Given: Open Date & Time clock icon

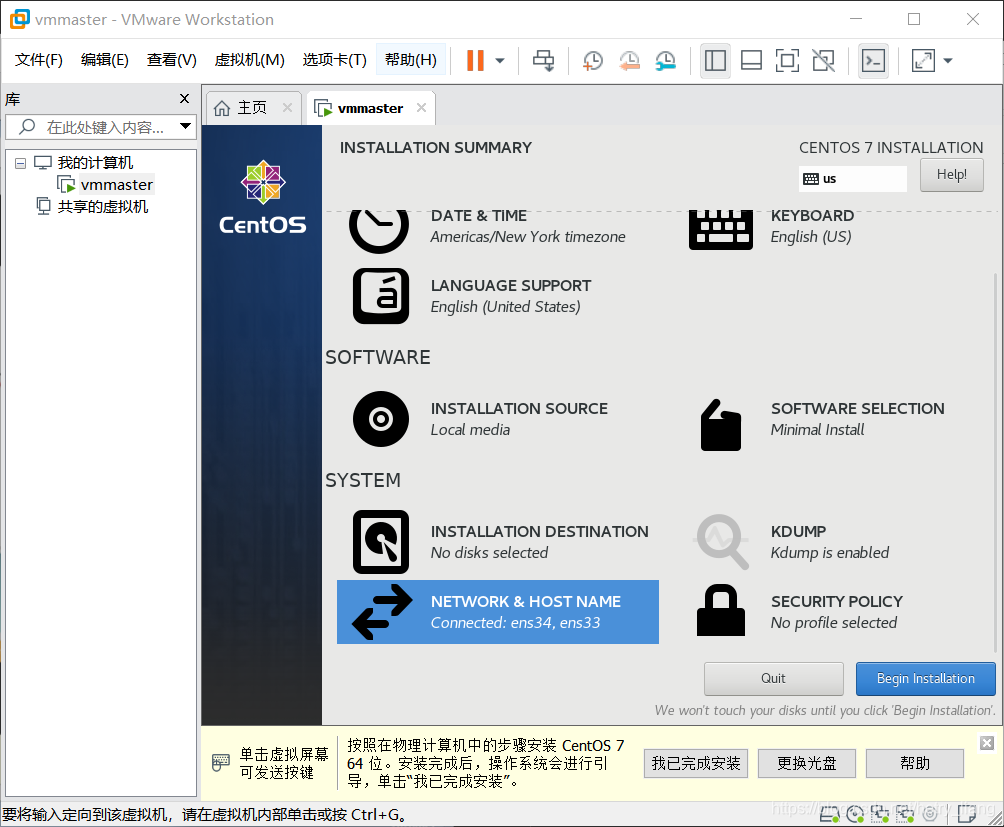Looking at the screenshot, I should click(x=379, y=229).
